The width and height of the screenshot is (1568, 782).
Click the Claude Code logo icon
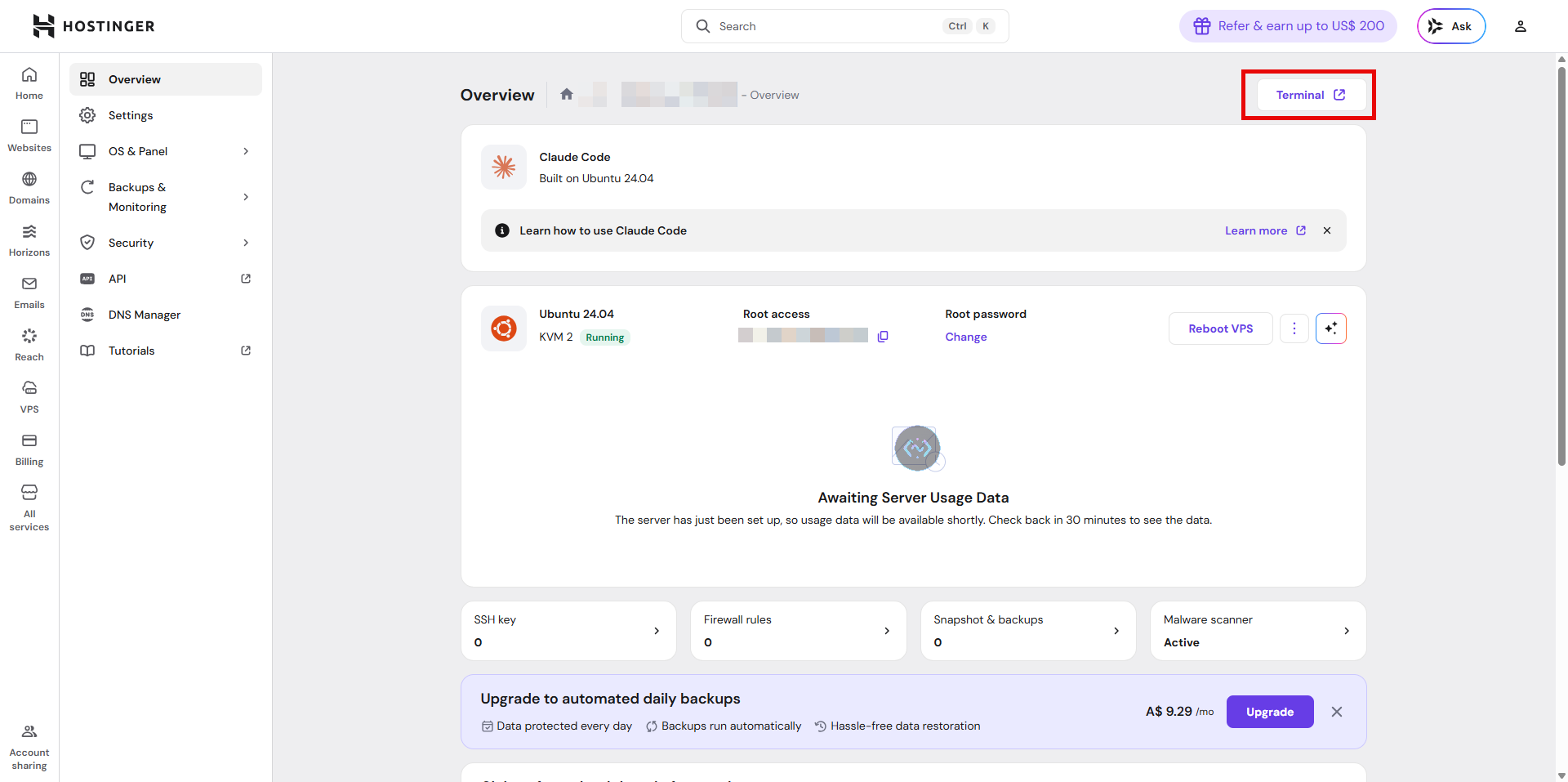coord(504,167)
